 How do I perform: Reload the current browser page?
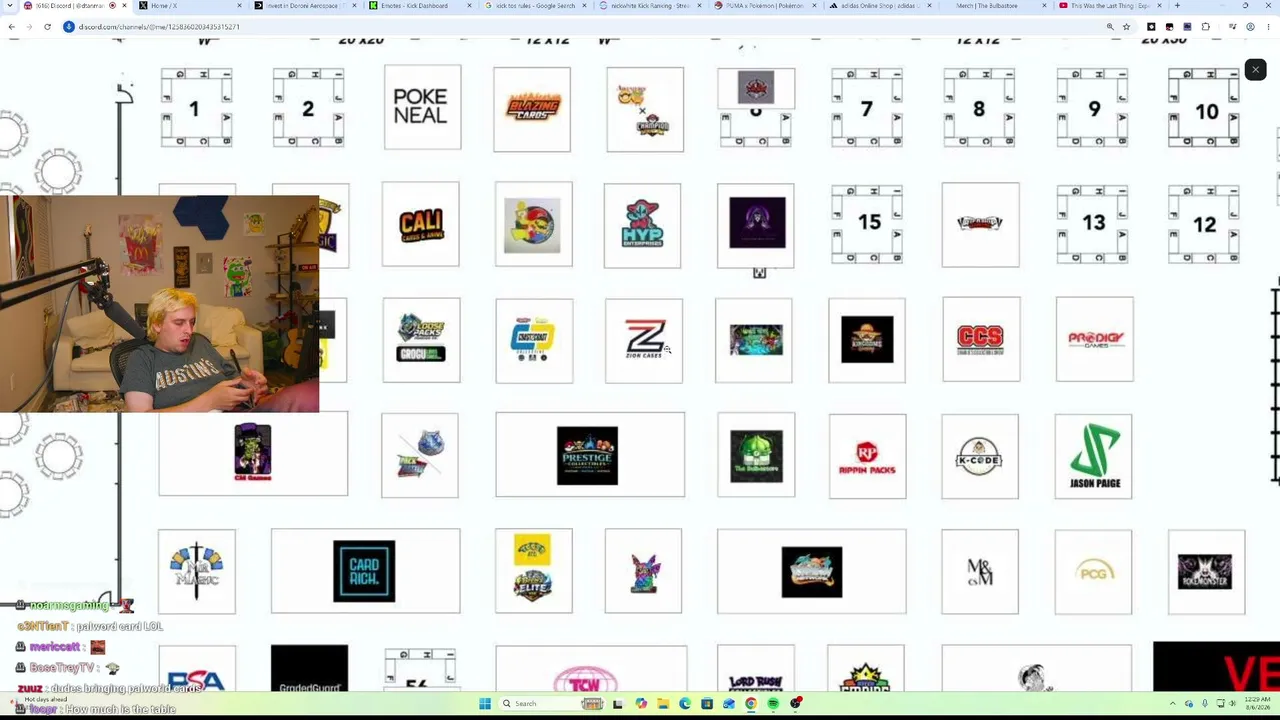[x=47, y=27]
